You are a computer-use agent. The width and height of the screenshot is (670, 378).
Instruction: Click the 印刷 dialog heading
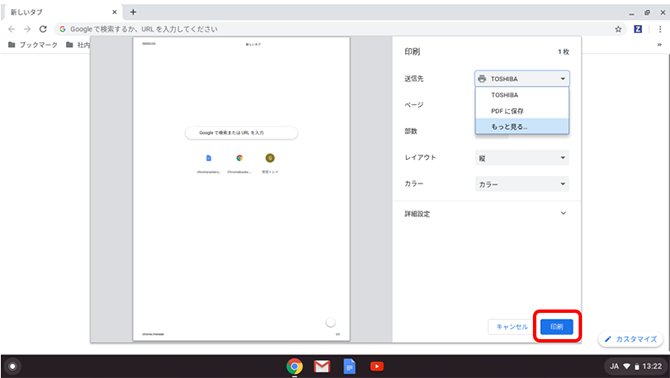[412, 52]
